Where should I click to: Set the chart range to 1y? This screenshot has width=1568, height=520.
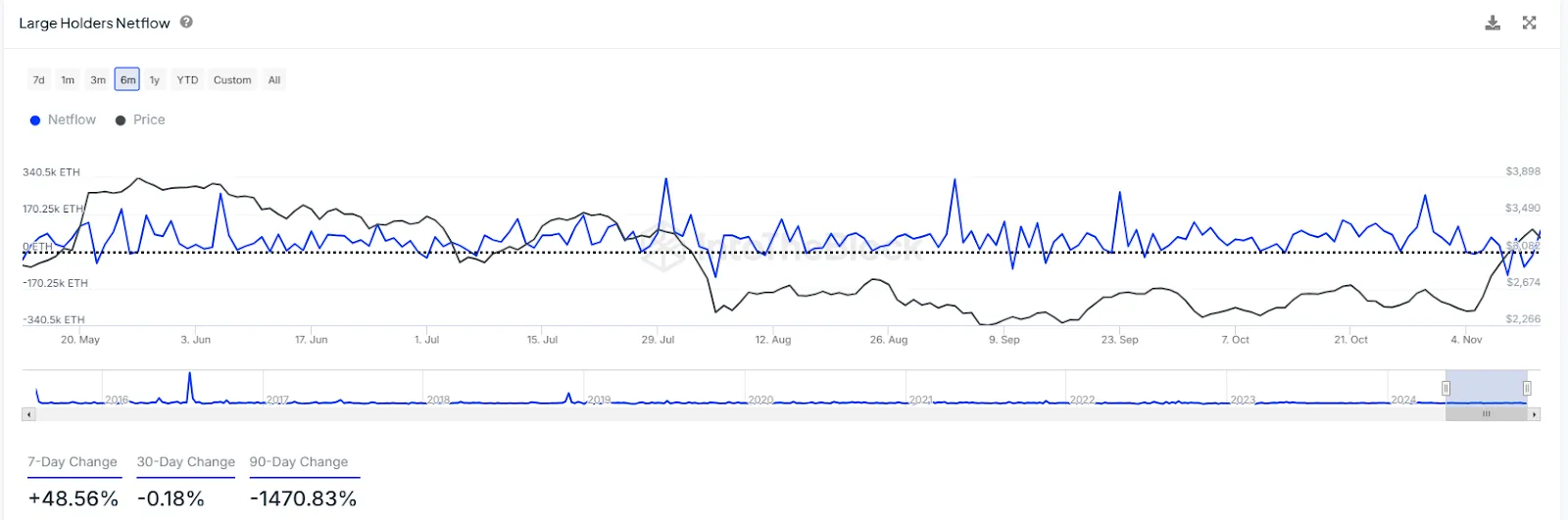tap(155, 80)
